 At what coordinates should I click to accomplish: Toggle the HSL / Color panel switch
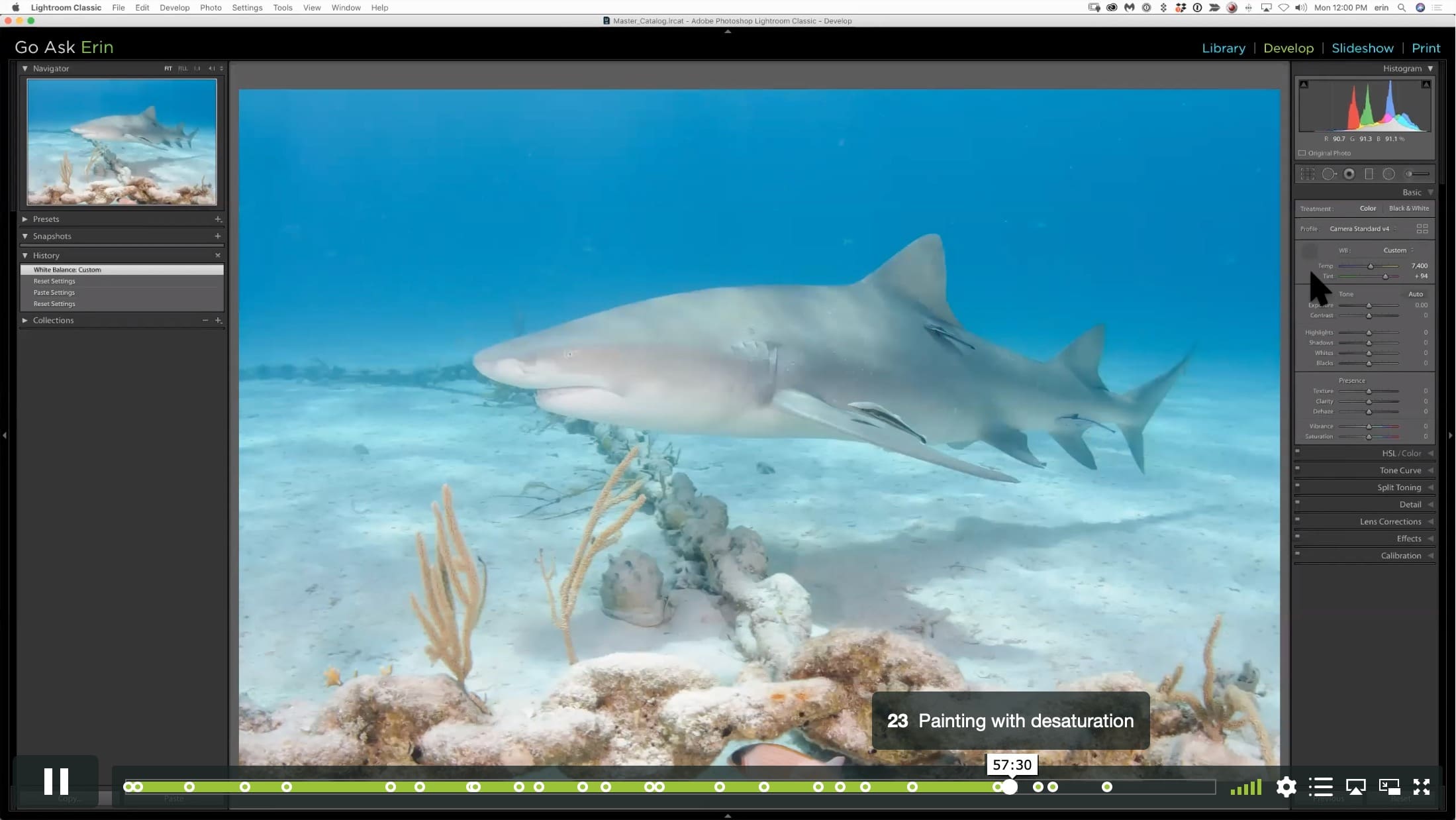[x=1298, y=451]
